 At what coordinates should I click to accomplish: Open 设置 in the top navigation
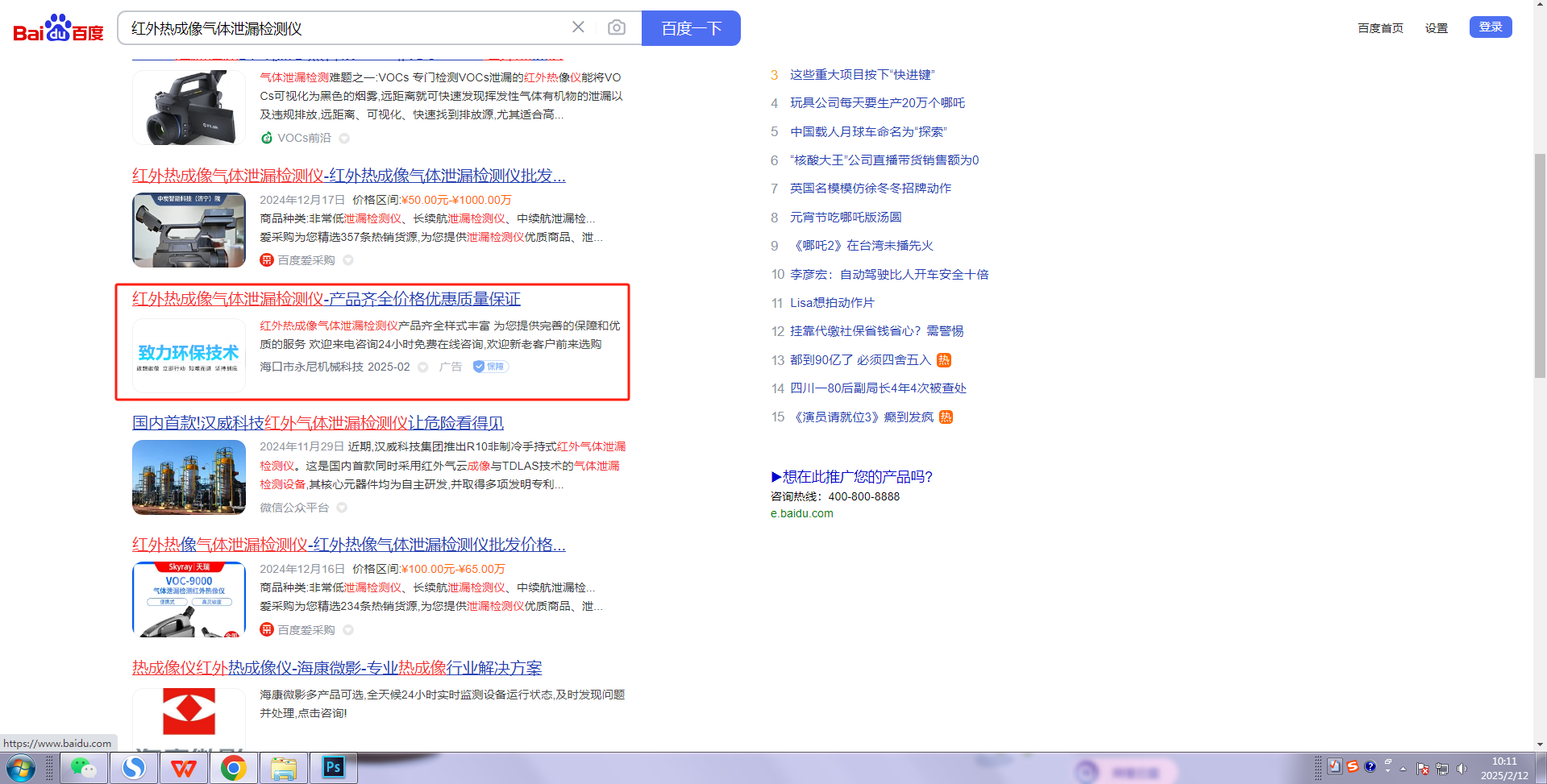coord(1436,28)
